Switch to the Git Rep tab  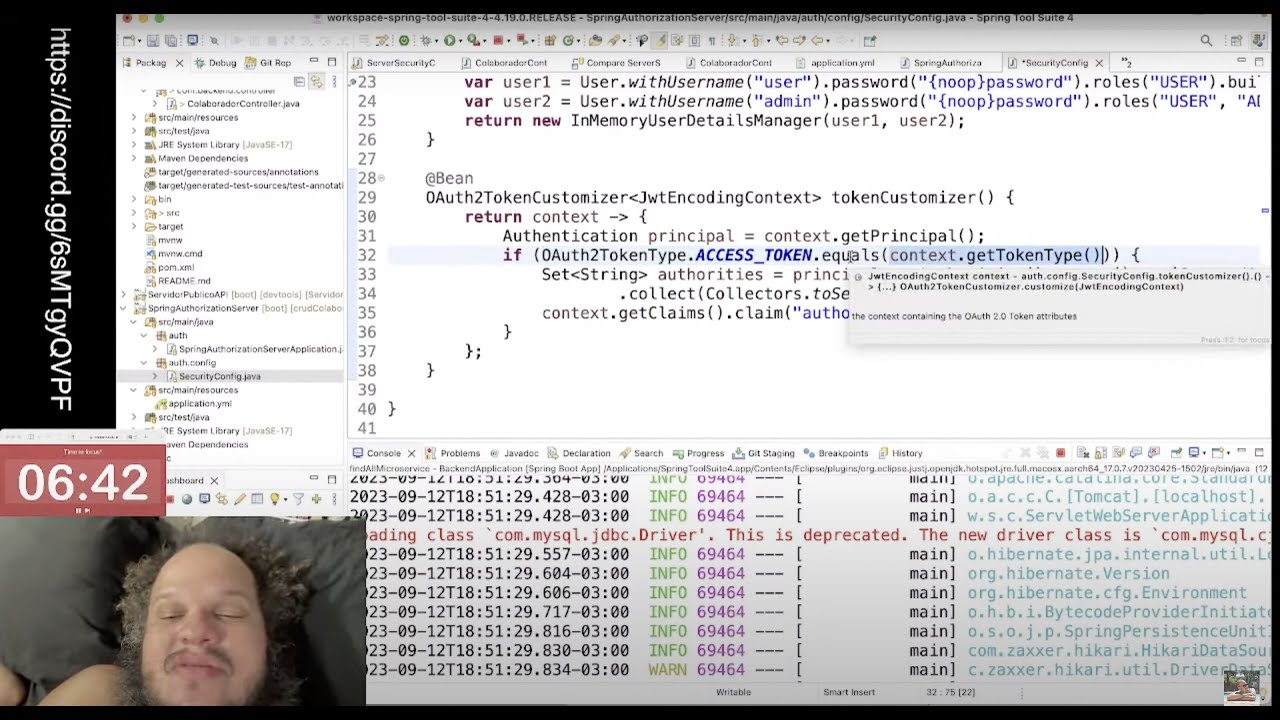click(x=267, y=63)
